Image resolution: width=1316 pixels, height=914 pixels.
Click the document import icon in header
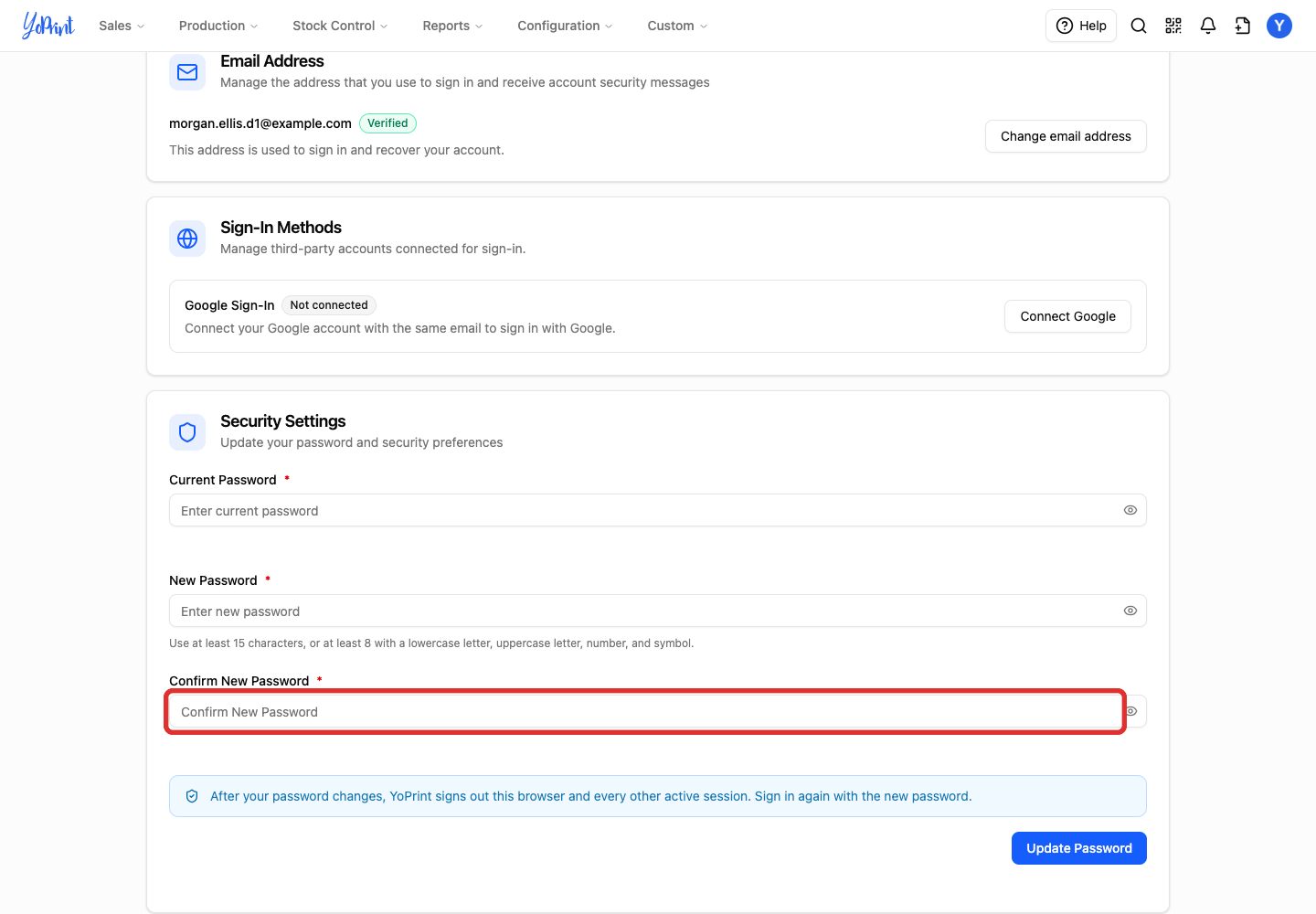[x=1243, y=26]
